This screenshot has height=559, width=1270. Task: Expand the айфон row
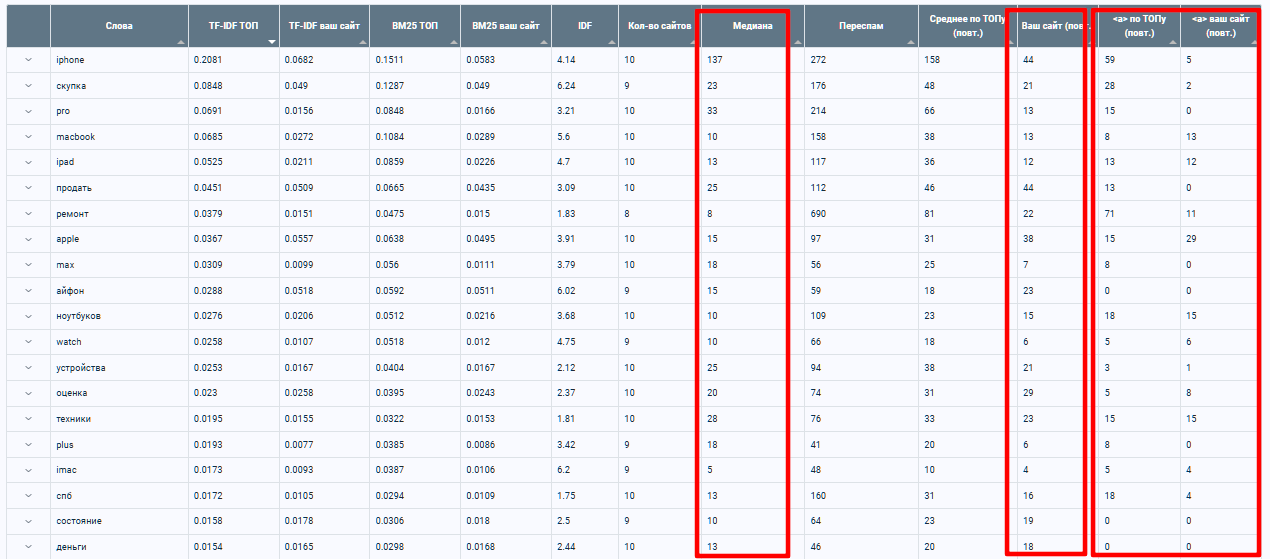coord(28,291)
